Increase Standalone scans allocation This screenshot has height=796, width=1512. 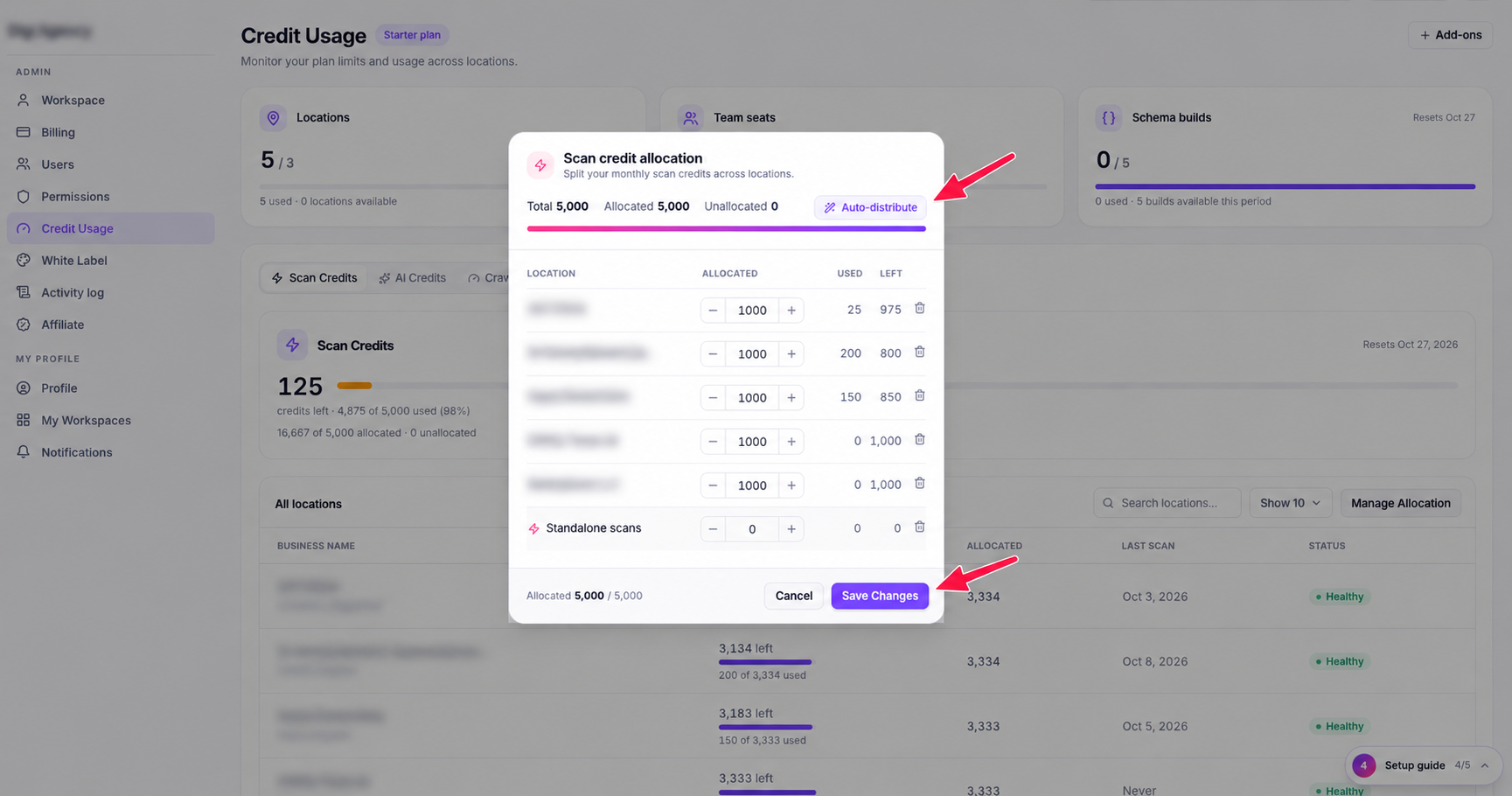click(x=791, y=529)
